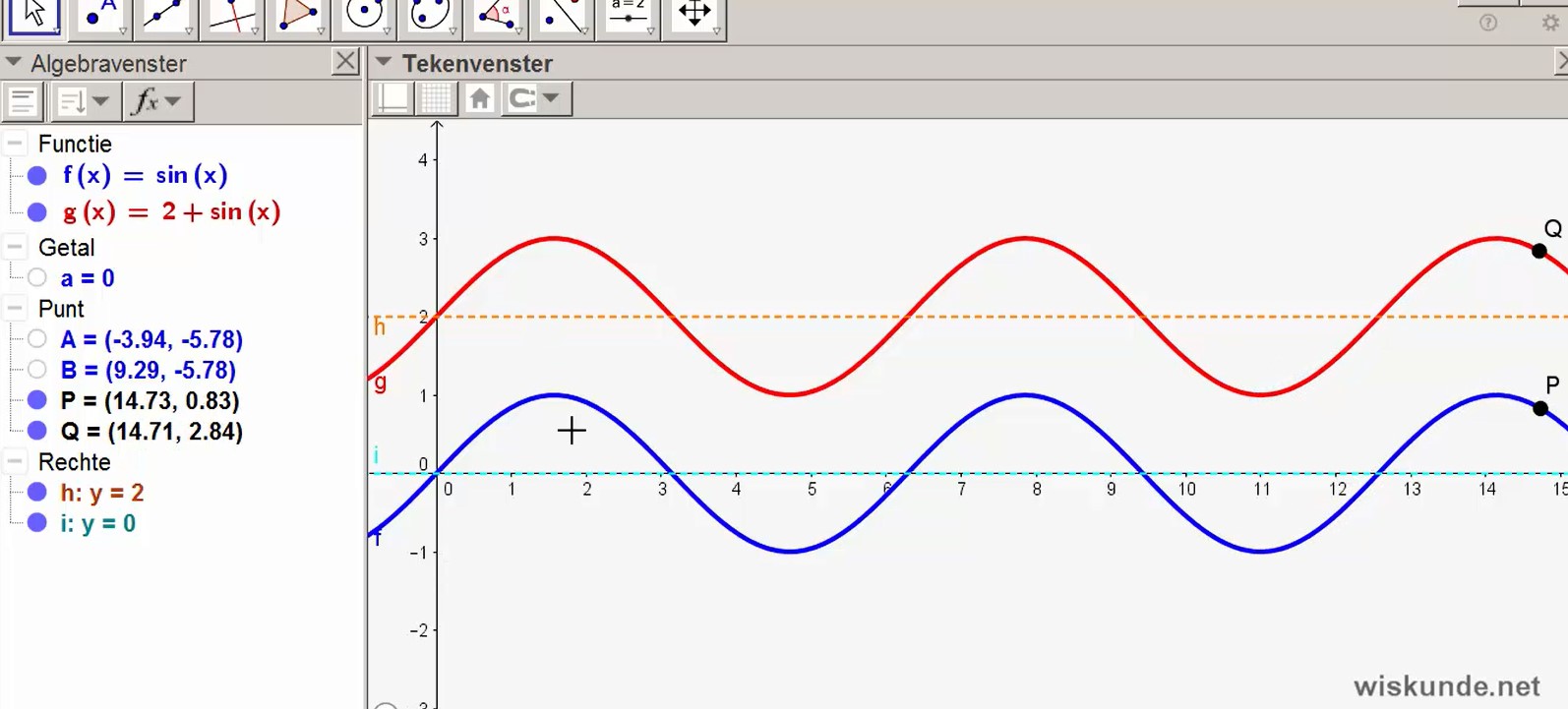This screenshot has width=1568, height=709.
Task: Select the h: y = 2 entry
Action: click(x=102, y=493)
